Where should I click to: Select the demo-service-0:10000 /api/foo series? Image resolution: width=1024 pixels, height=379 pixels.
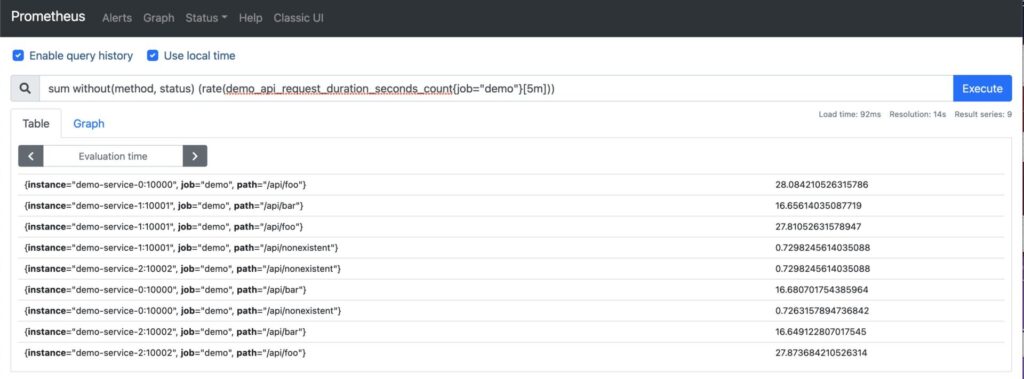[165, 185]
